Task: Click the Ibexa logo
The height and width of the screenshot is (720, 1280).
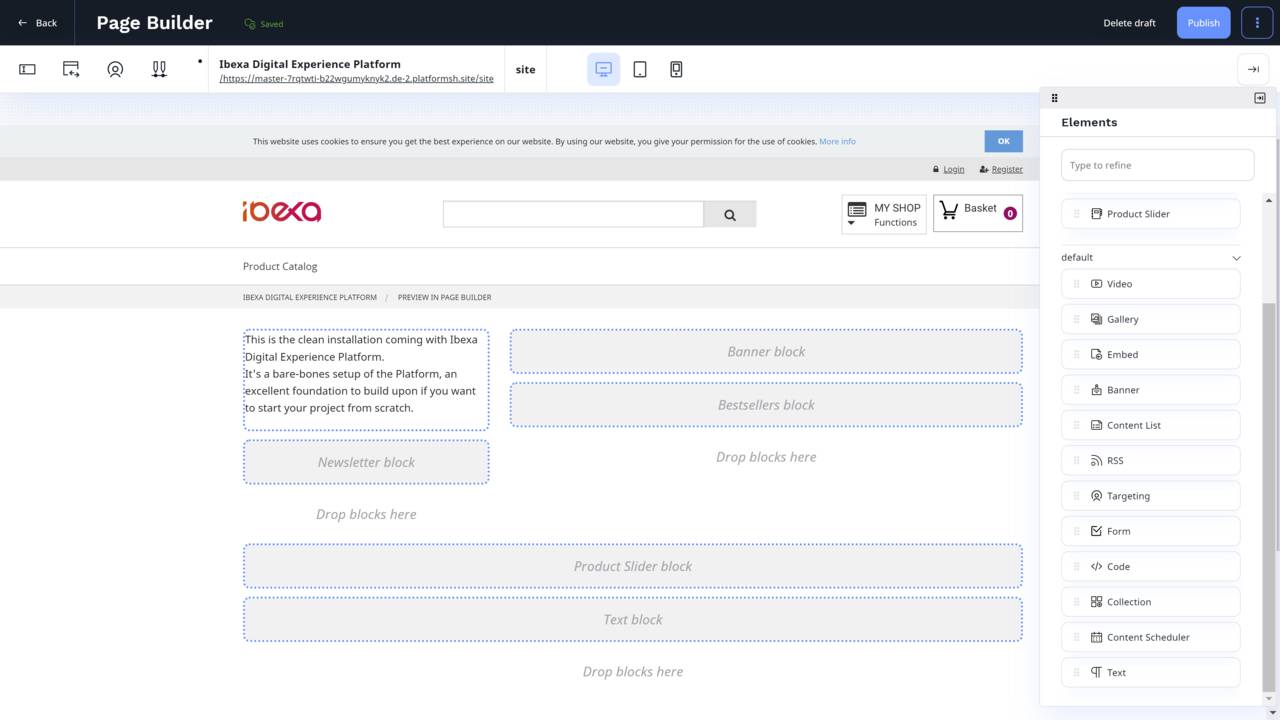Action: pos(282,211)
